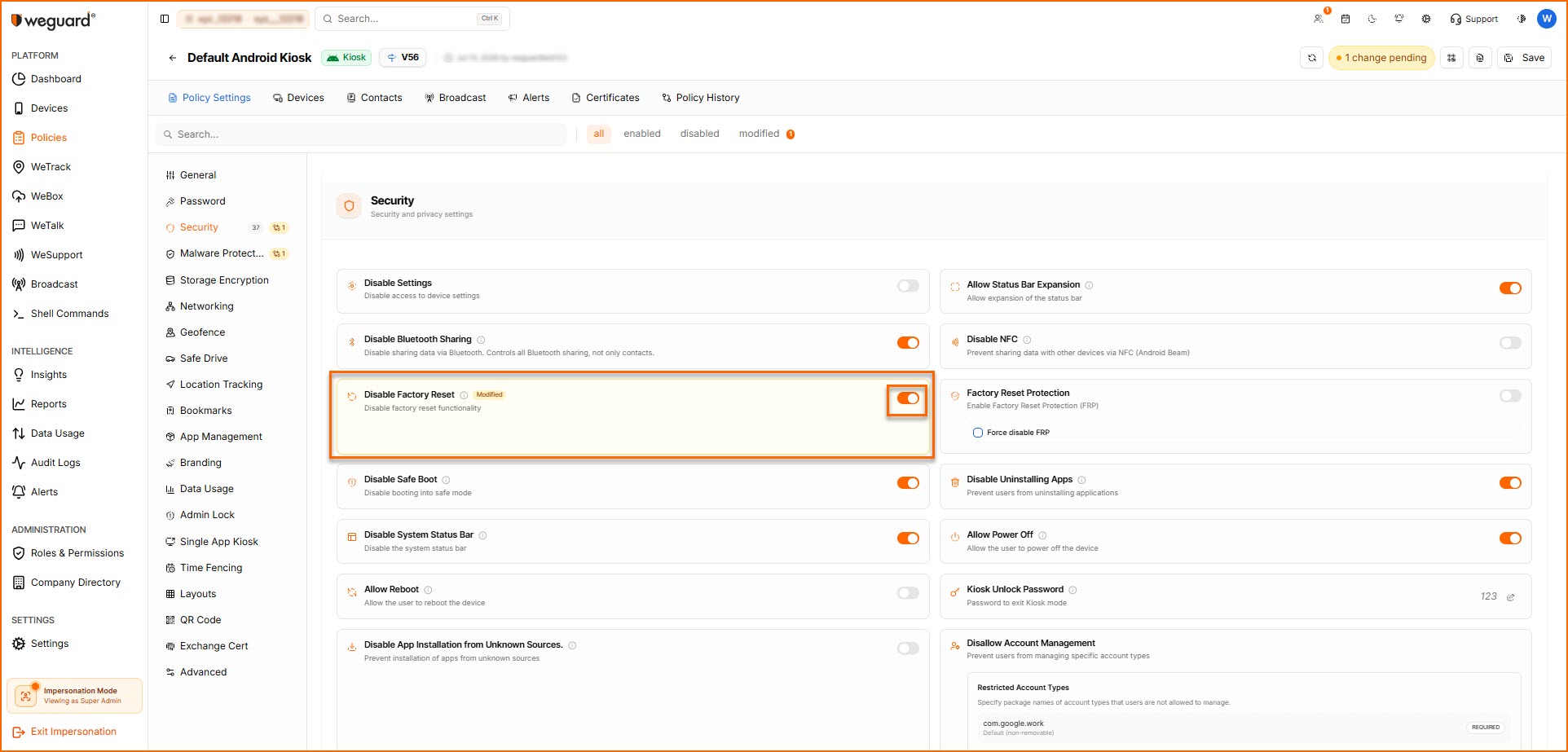This screenshot has width=1568, height=752.
Task: Toggle Disable Safe Boot off
Action: click(908, 483)
